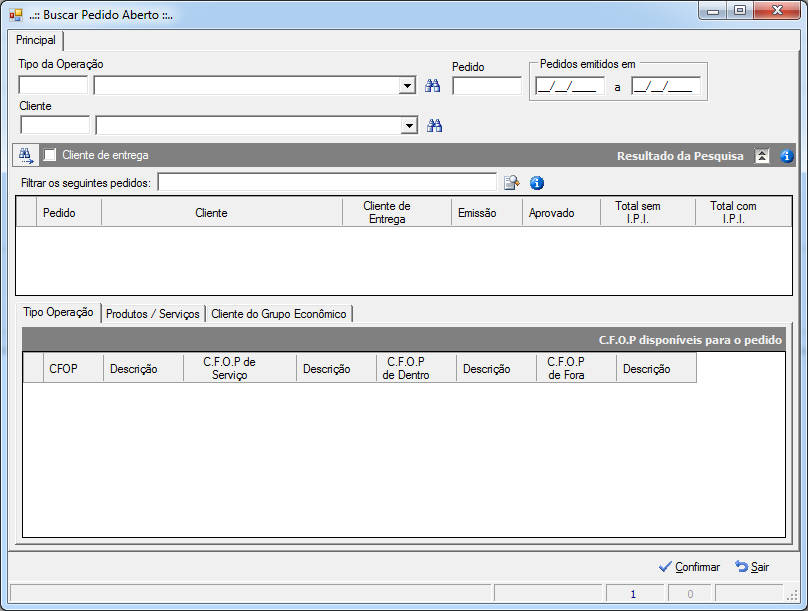Open the Cliente dropdown list
Viewport: 808px width, 611px height.
(x=410, y=125)
